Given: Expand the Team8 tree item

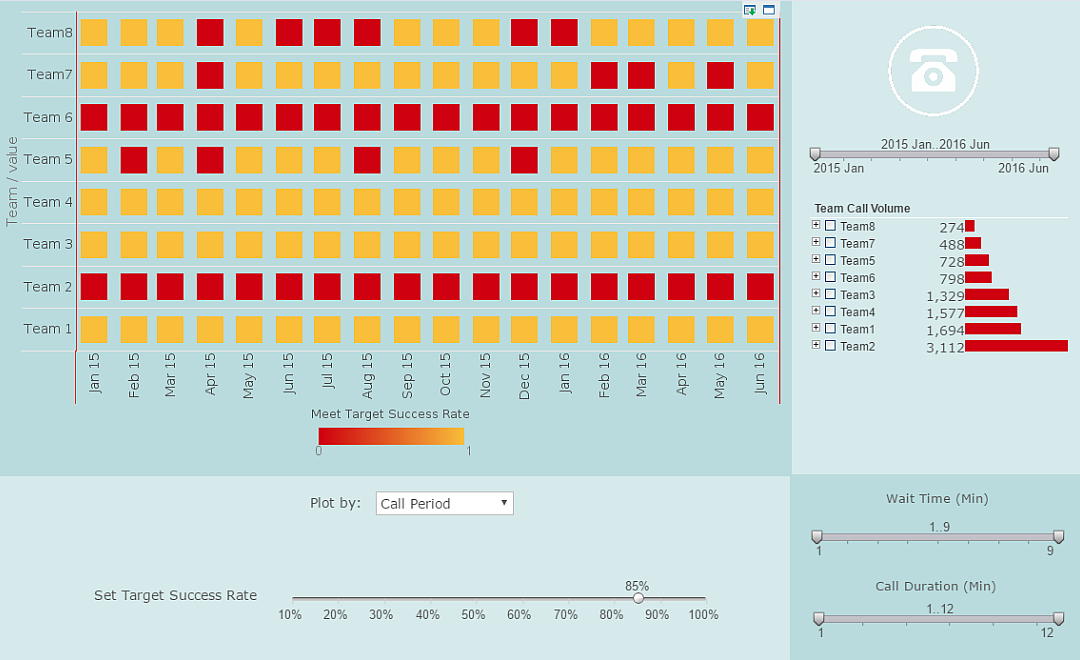Looking at the screenshot, I should (816, 226).
